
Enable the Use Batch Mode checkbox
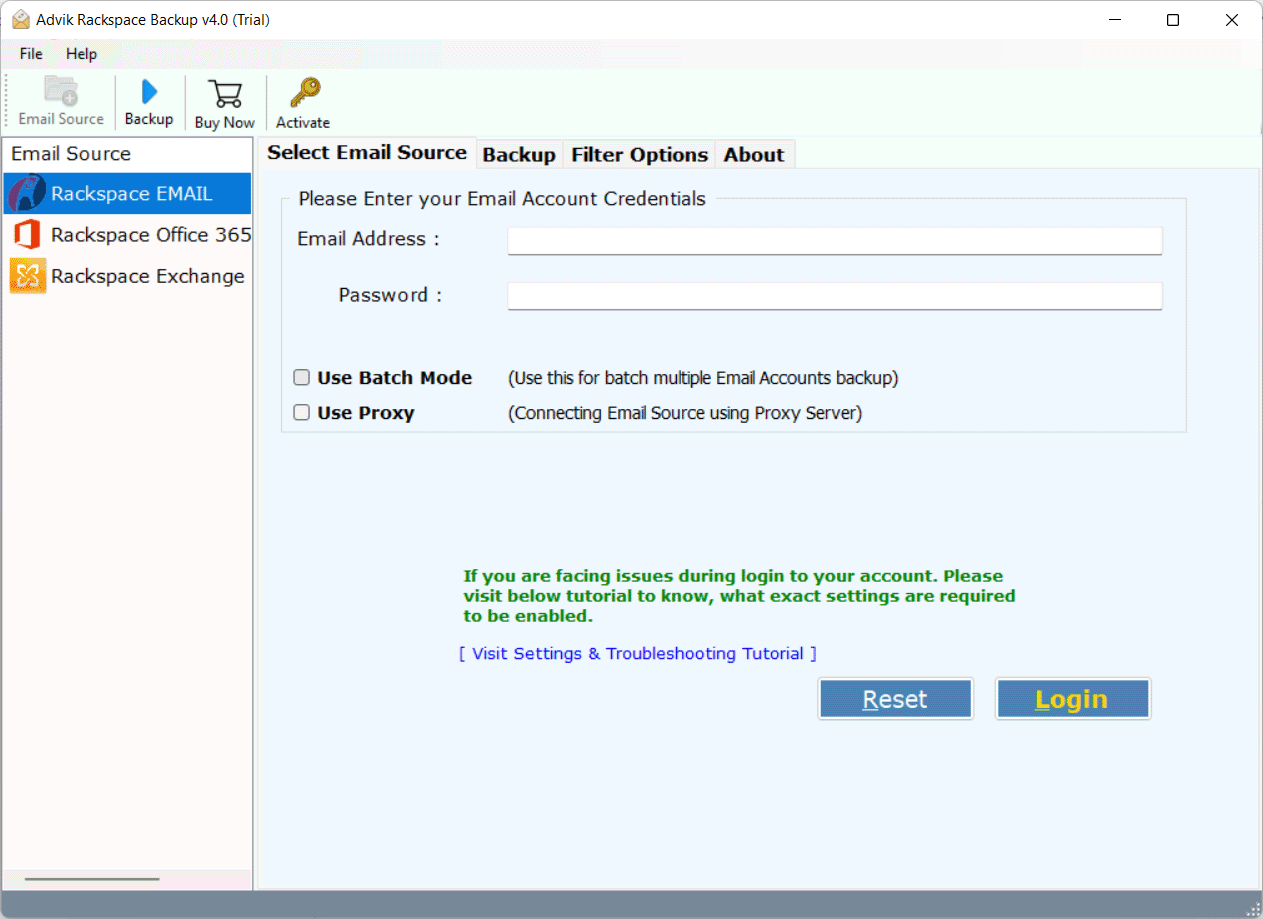click(x=301, y=377)
